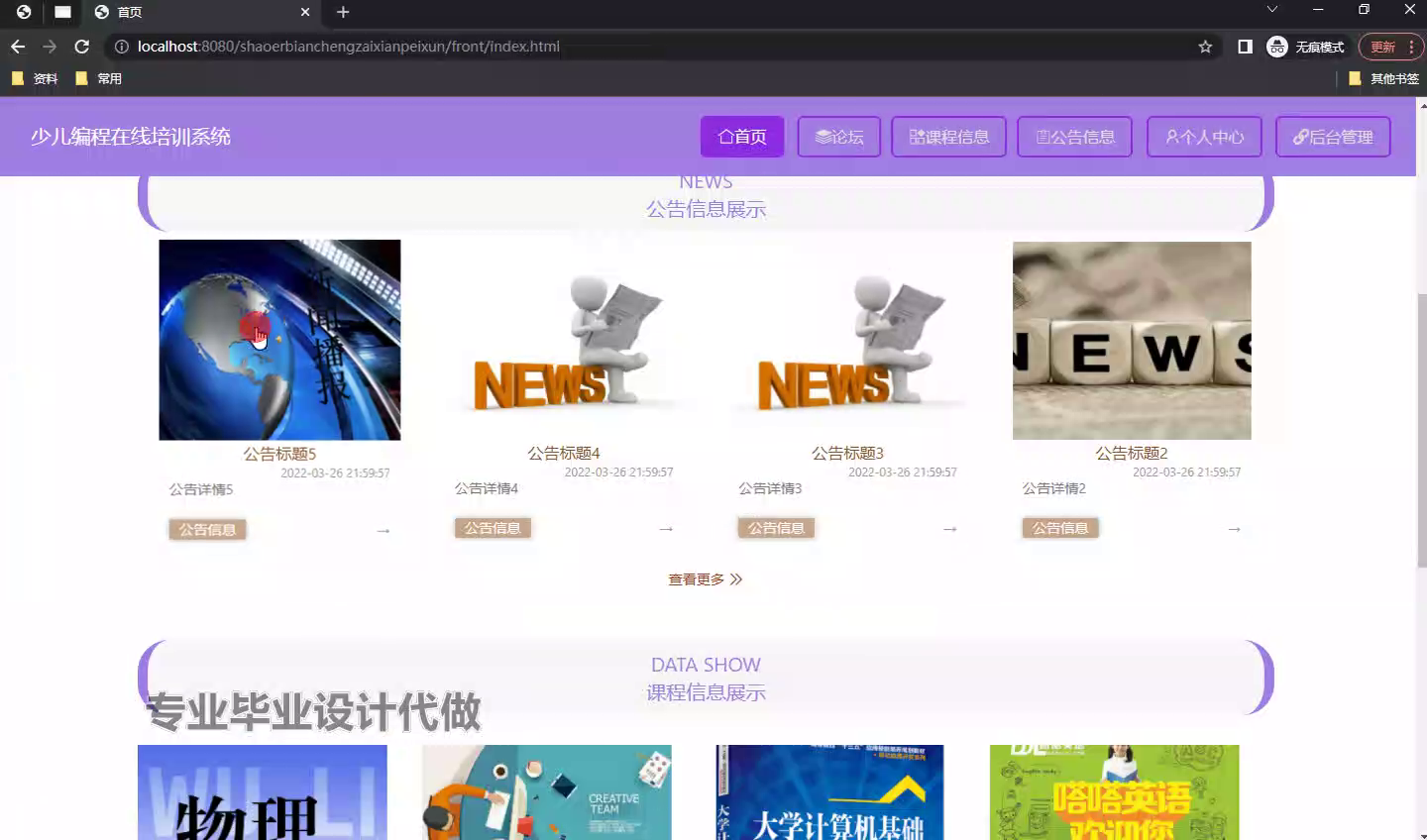Screen dimensions: 1427x840
Task: Select the 公告详情5 text
Action: point(201,489)
